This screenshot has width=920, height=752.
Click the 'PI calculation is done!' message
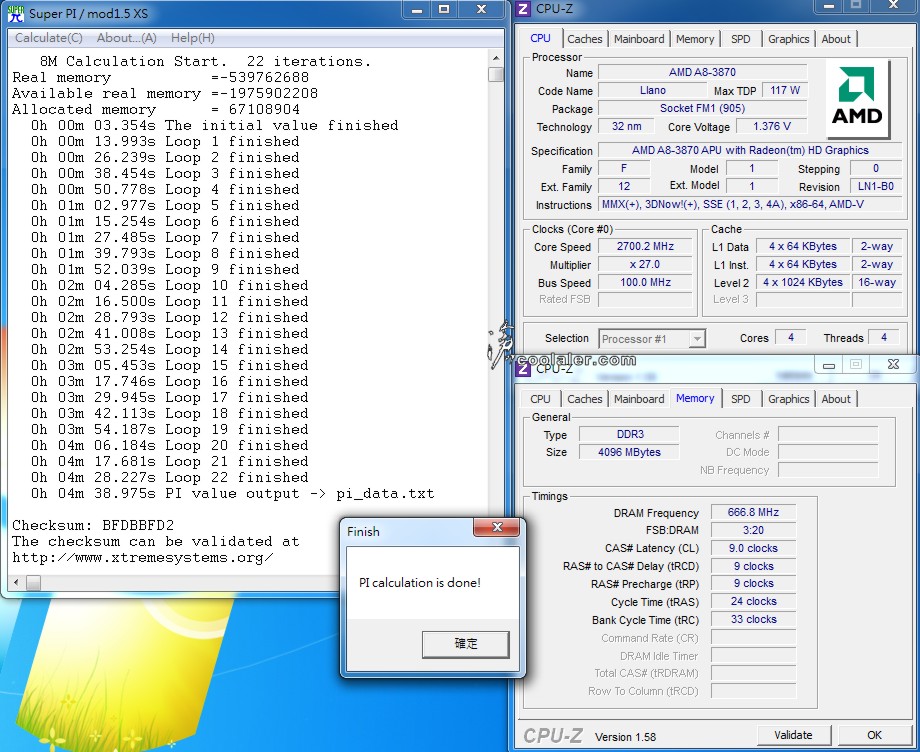point(420,582)
